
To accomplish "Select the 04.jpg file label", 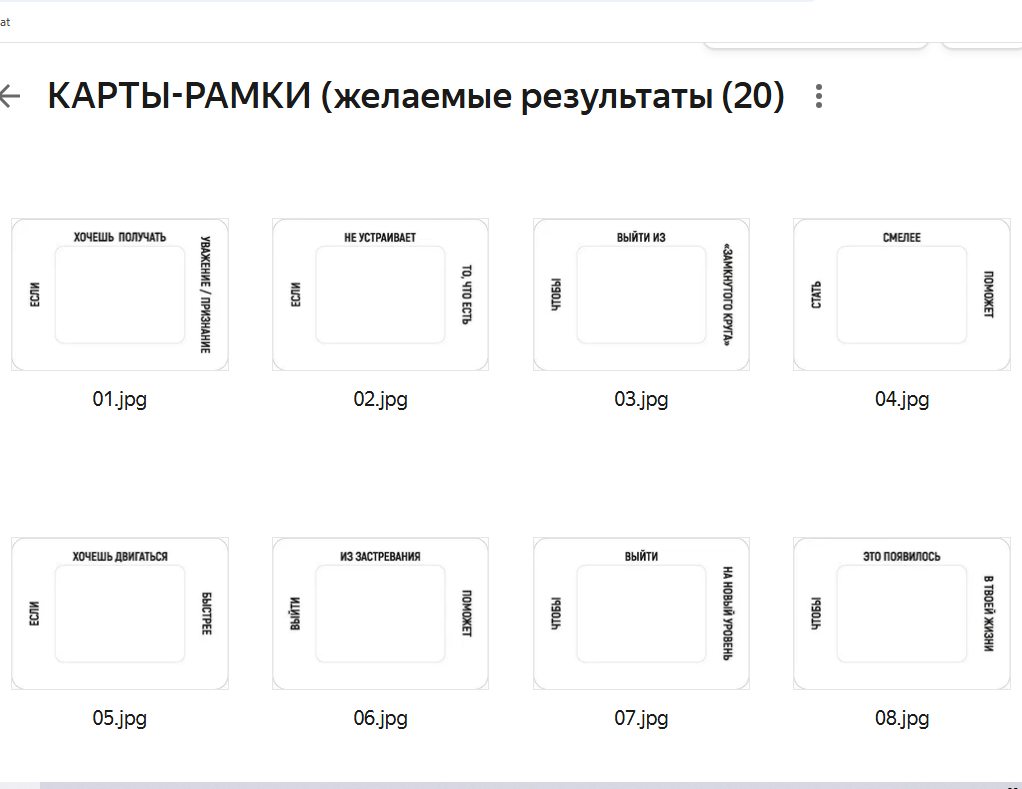I will [902, 400].
